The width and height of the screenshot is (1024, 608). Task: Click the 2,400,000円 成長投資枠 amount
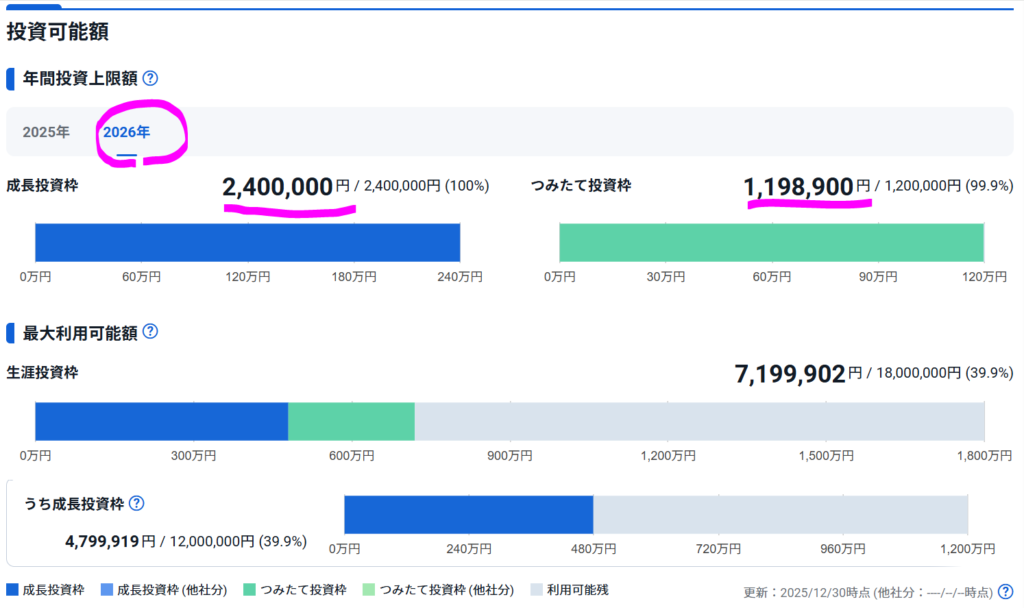point(277,186)
